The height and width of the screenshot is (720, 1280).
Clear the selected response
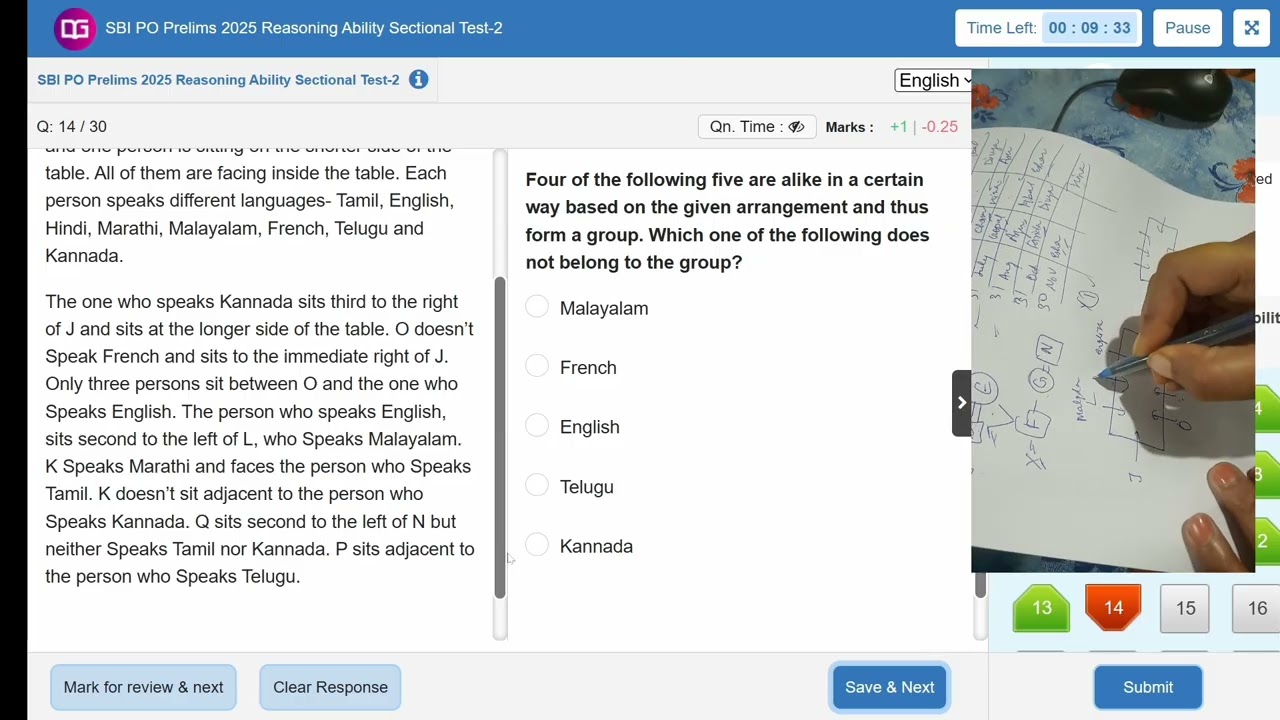pos(330,687)
